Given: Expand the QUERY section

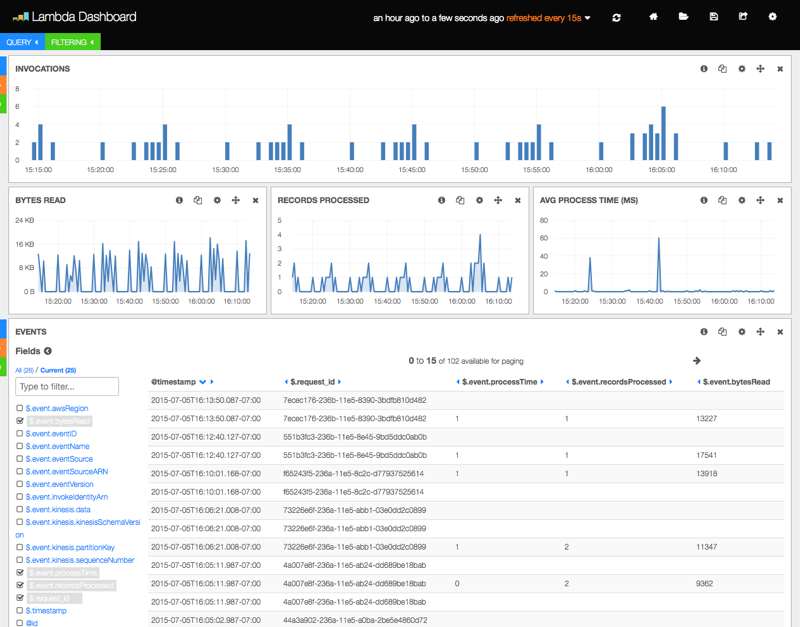Looking at the screenshot, I should [x=20, y=42].
